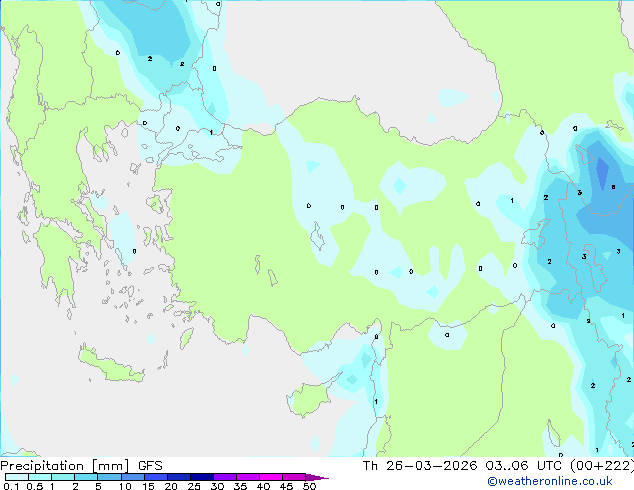Viewport: 634px width, 490px height.
Task: Click the '30' legend scale label
Action: click(217, 486)
